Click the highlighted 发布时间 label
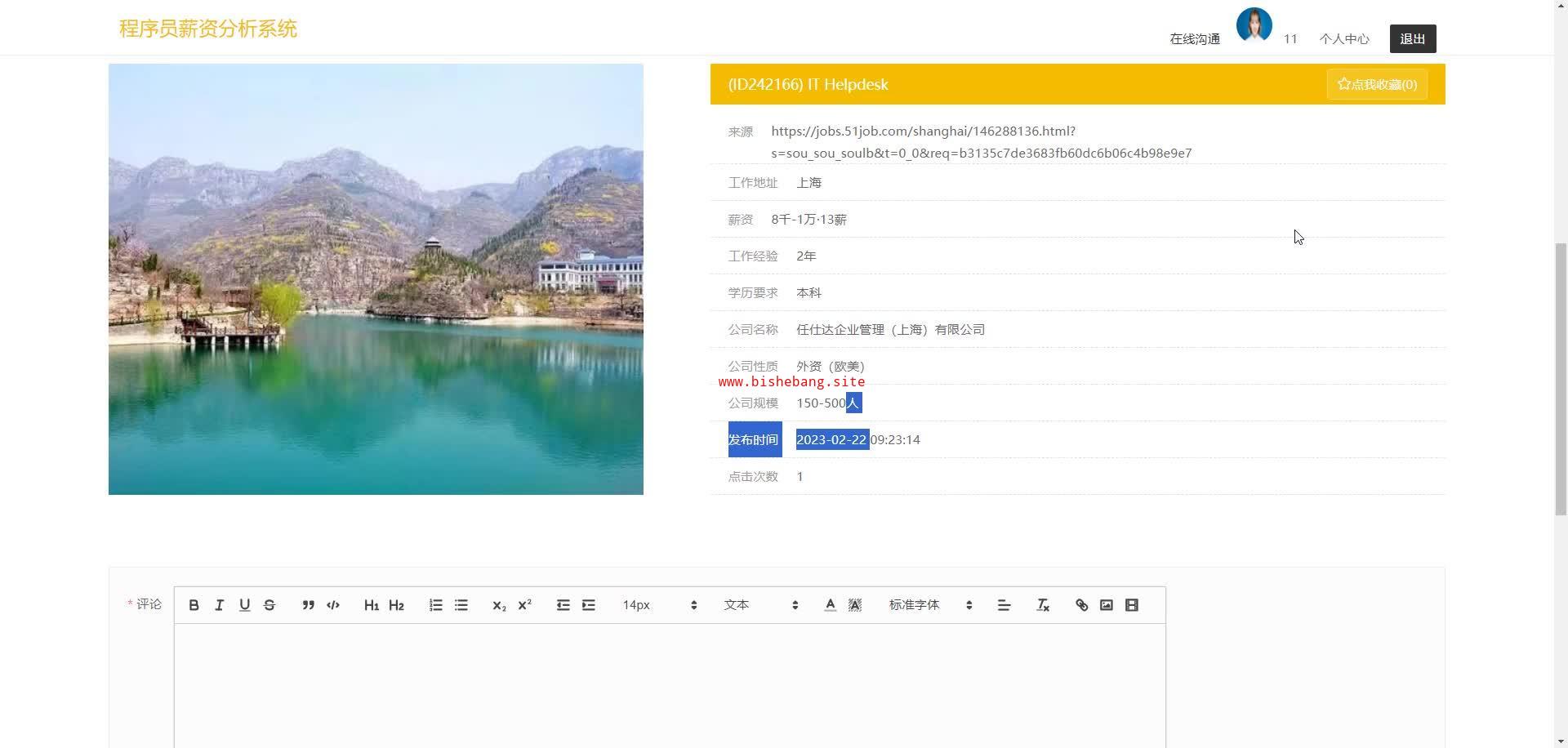Screen dimensions: 1568x748 click(753, 440)
